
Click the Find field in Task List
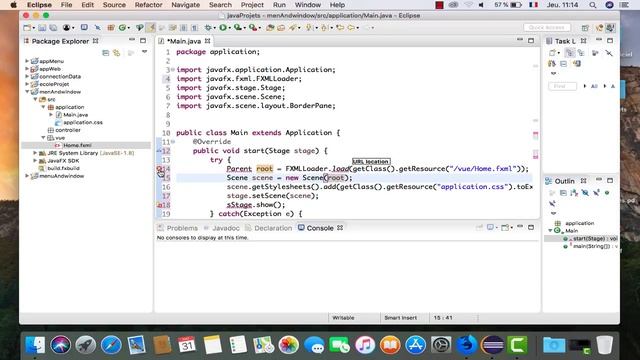click(562, 86)
